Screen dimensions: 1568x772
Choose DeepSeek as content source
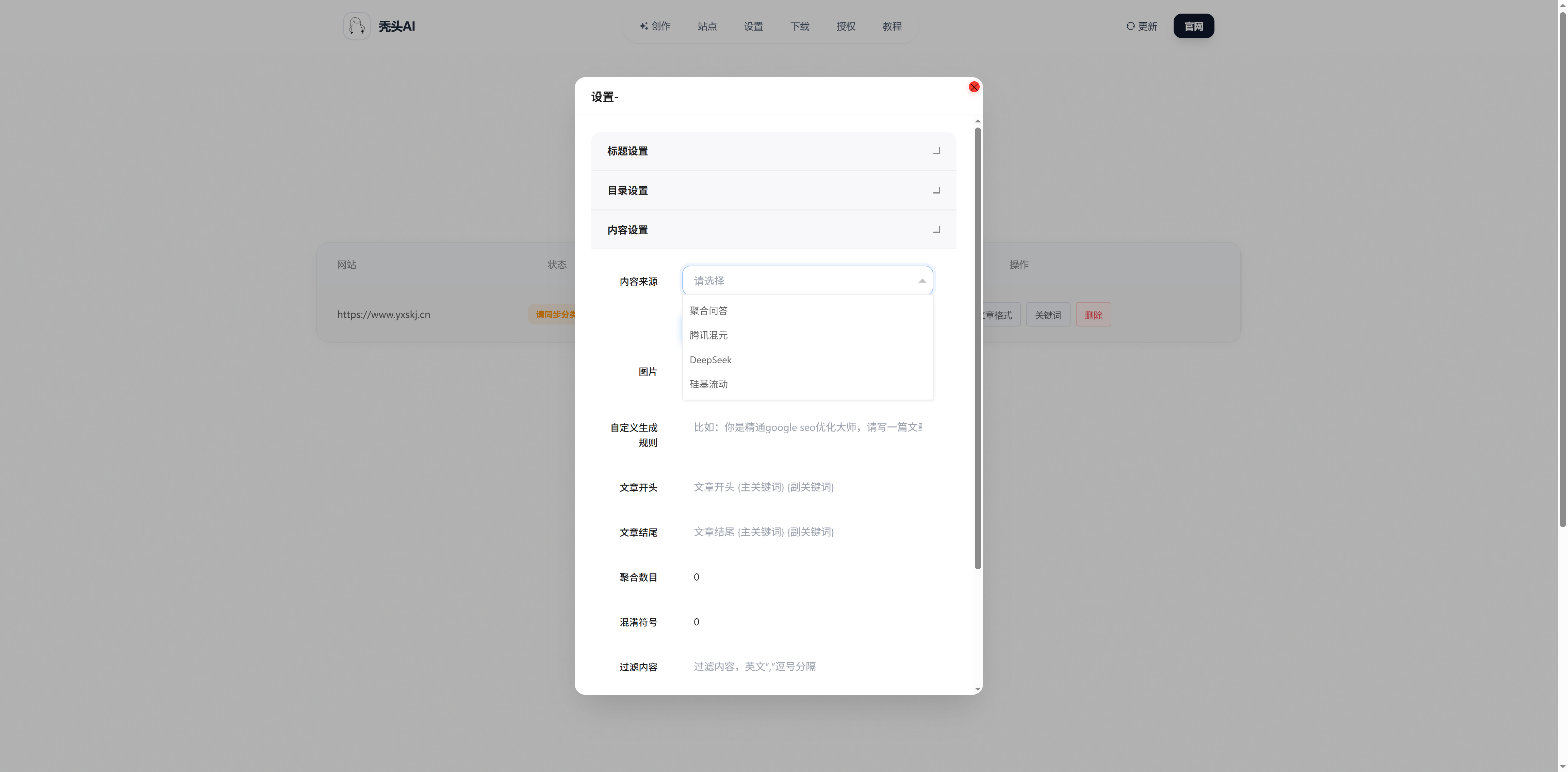pos(710,360)
